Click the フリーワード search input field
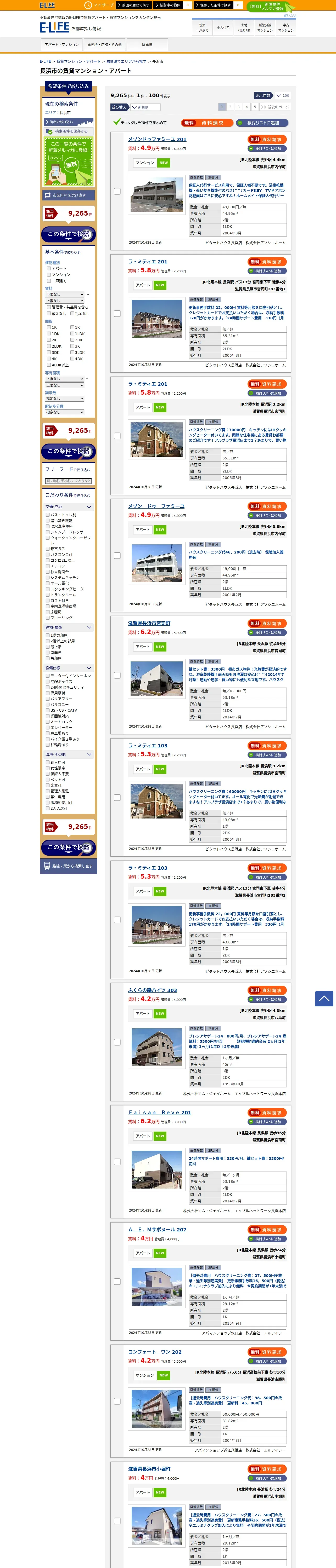 pyautogui.click(x=68, y=481)
